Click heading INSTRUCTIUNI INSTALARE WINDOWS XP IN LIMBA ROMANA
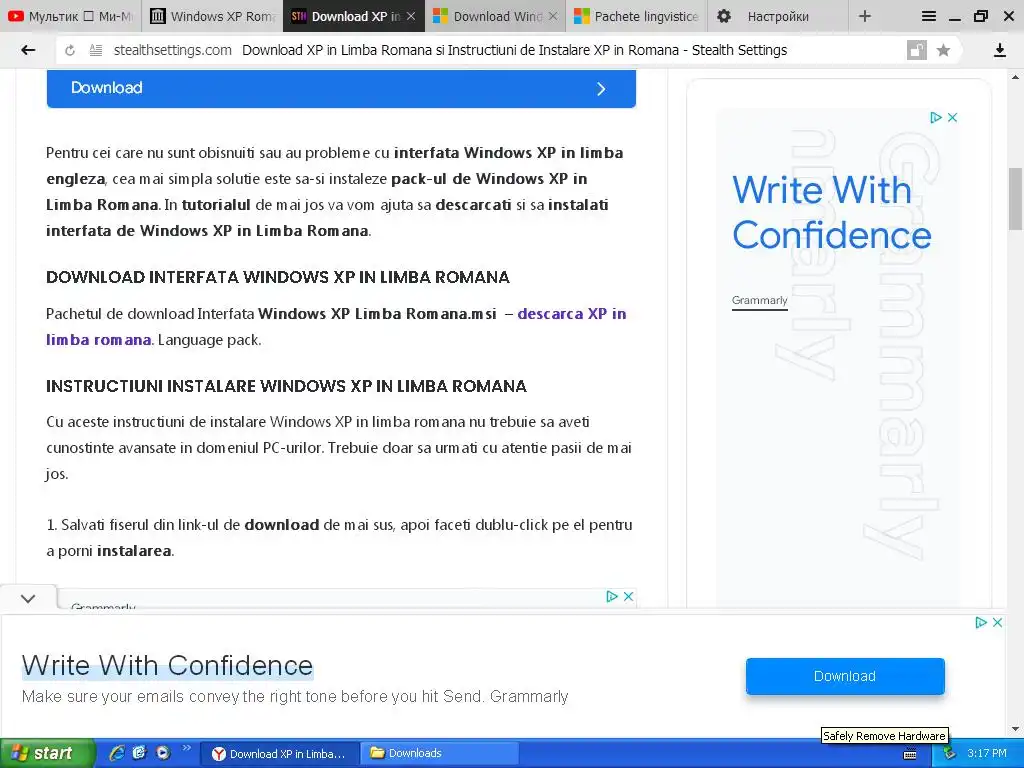 (286, 386)
